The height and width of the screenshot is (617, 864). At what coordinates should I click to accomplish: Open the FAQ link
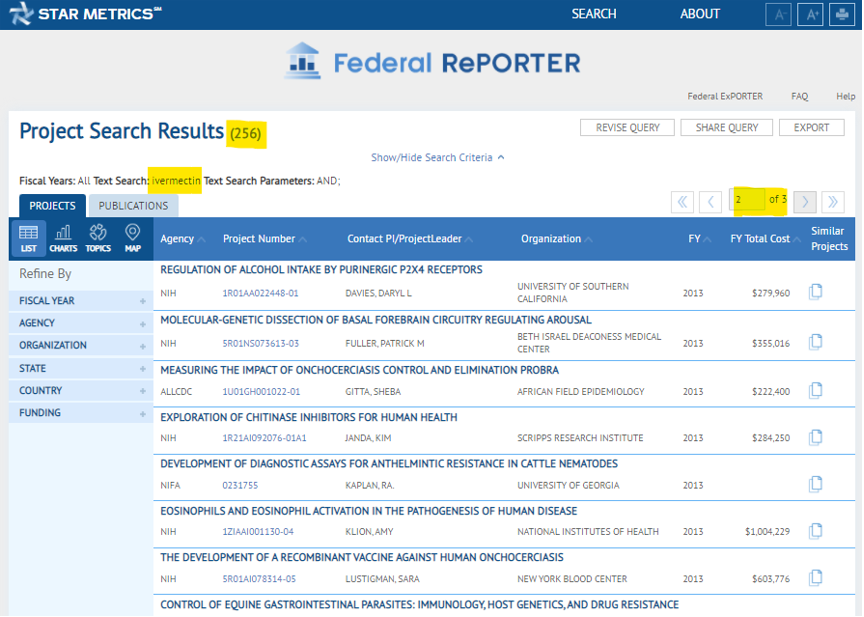[800, 96]
